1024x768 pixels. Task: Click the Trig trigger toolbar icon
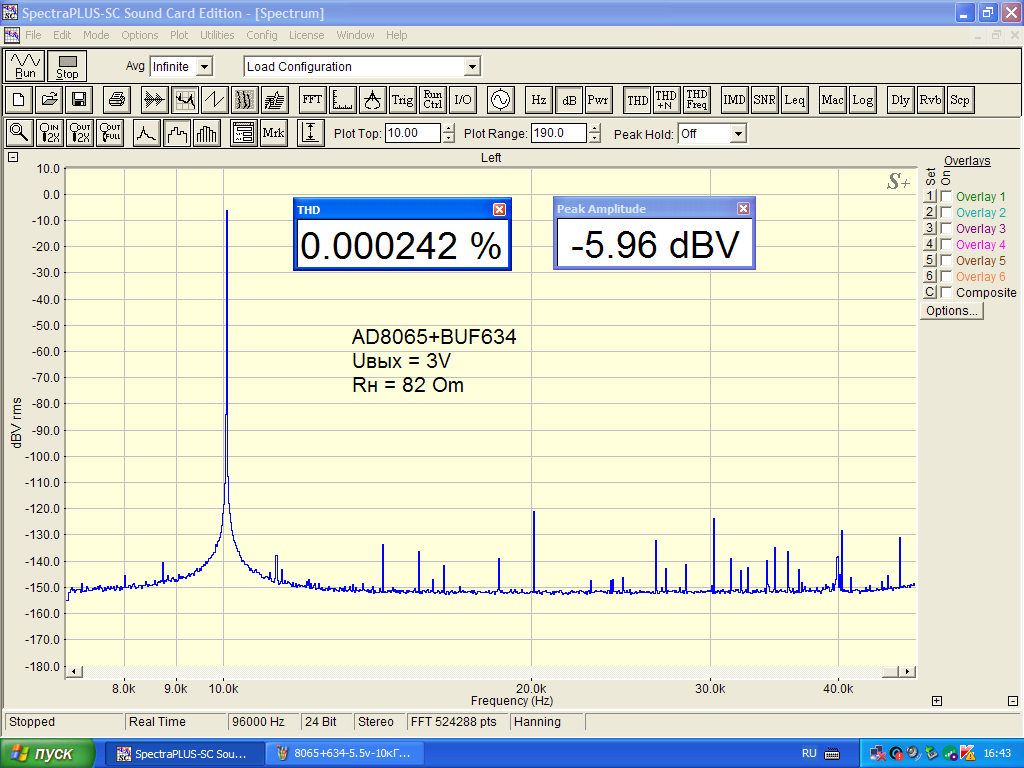[x=402, y=100]
